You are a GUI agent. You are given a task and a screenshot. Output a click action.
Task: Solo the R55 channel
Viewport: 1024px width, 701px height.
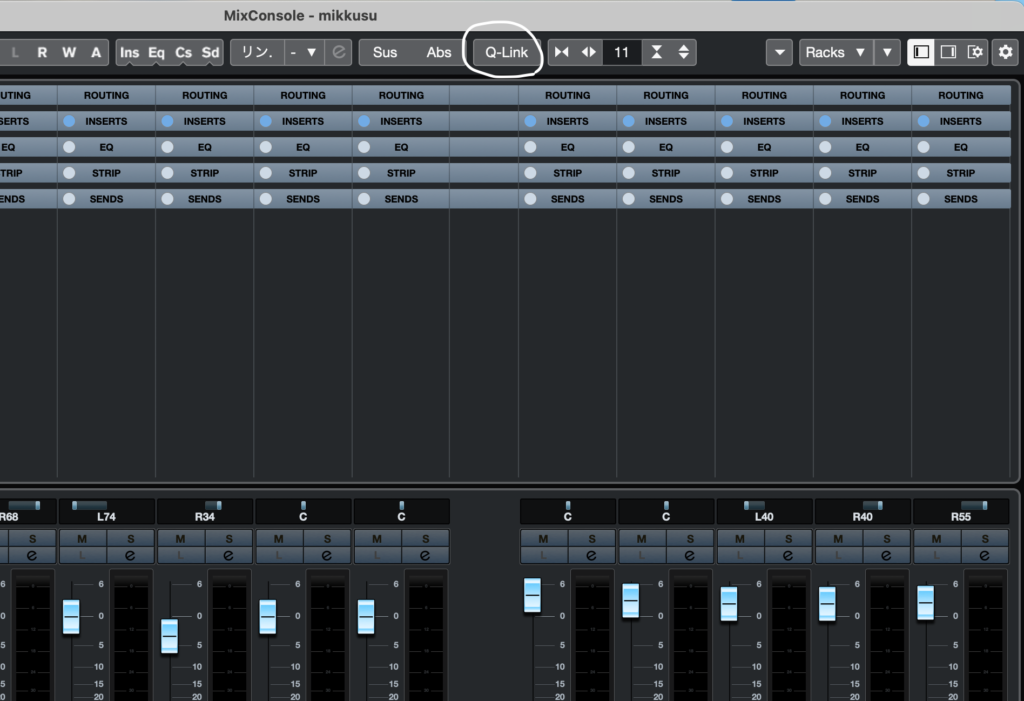pos(985,538)
